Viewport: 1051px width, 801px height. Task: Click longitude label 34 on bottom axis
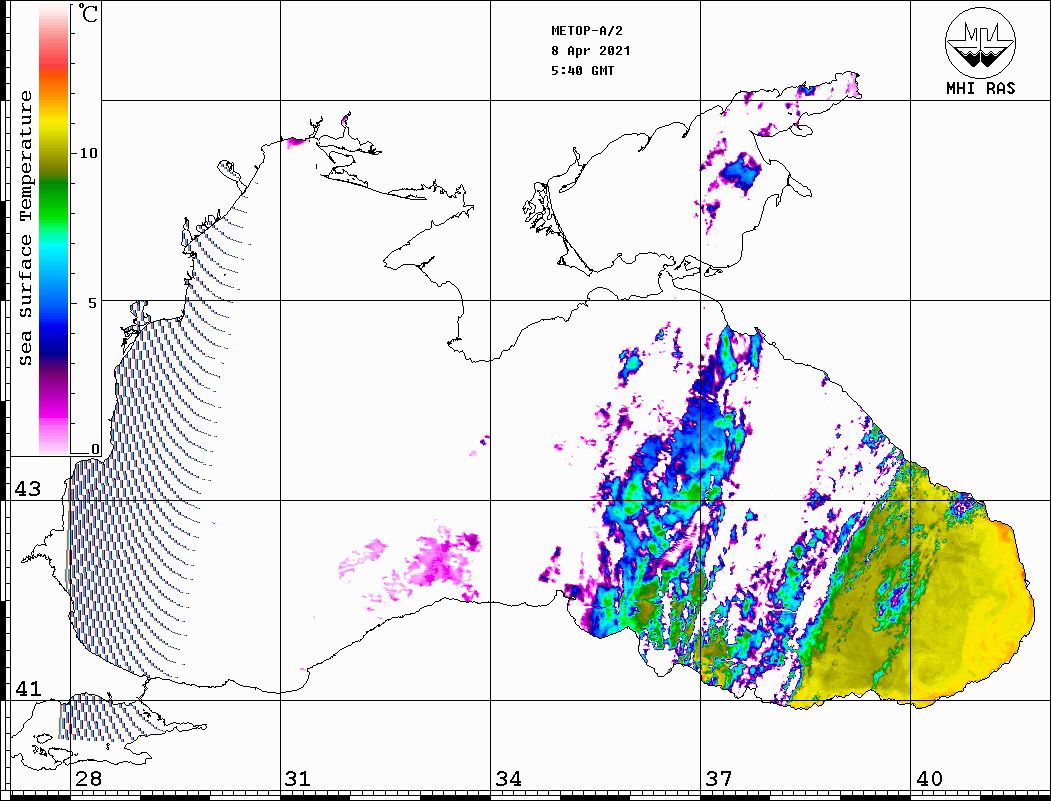click(508, 779)
